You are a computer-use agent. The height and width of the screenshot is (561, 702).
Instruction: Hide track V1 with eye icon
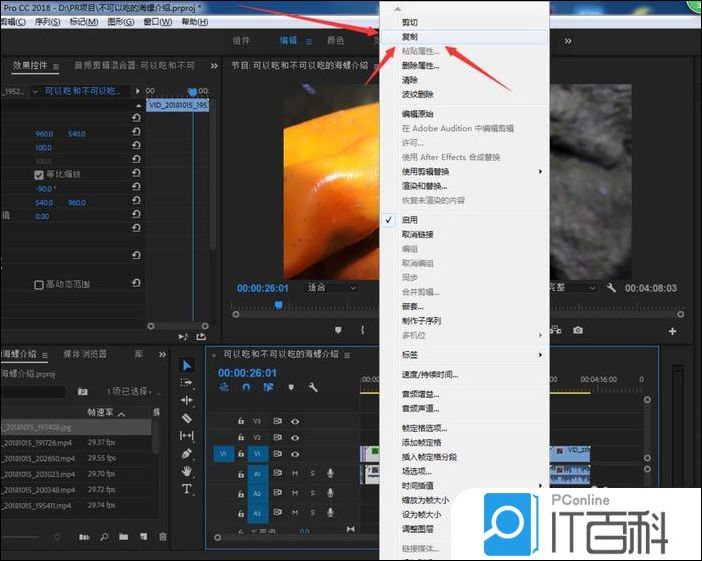[x=295, y=454]
